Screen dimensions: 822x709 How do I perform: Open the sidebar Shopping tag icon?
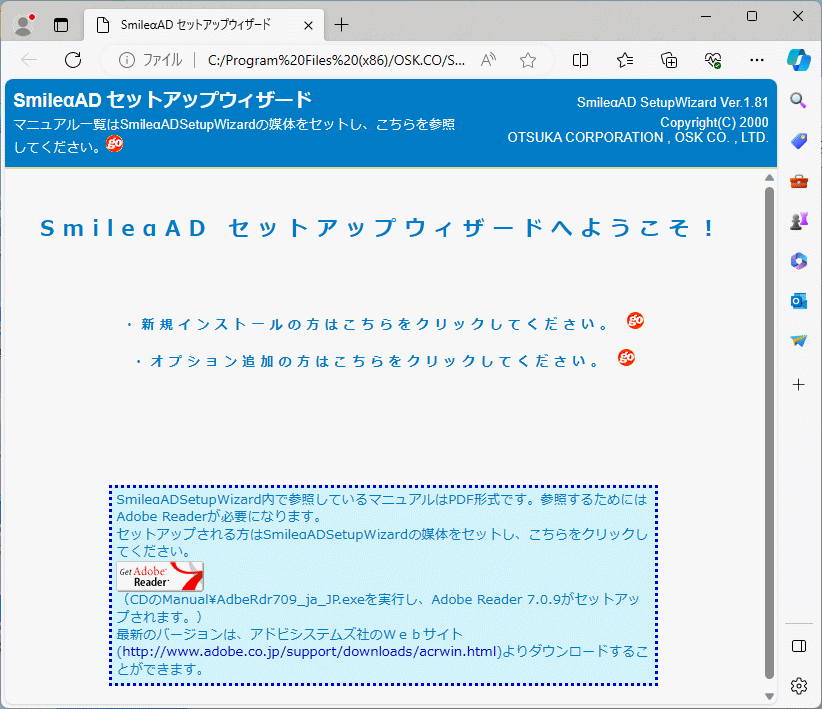click(x=798, y=141)
